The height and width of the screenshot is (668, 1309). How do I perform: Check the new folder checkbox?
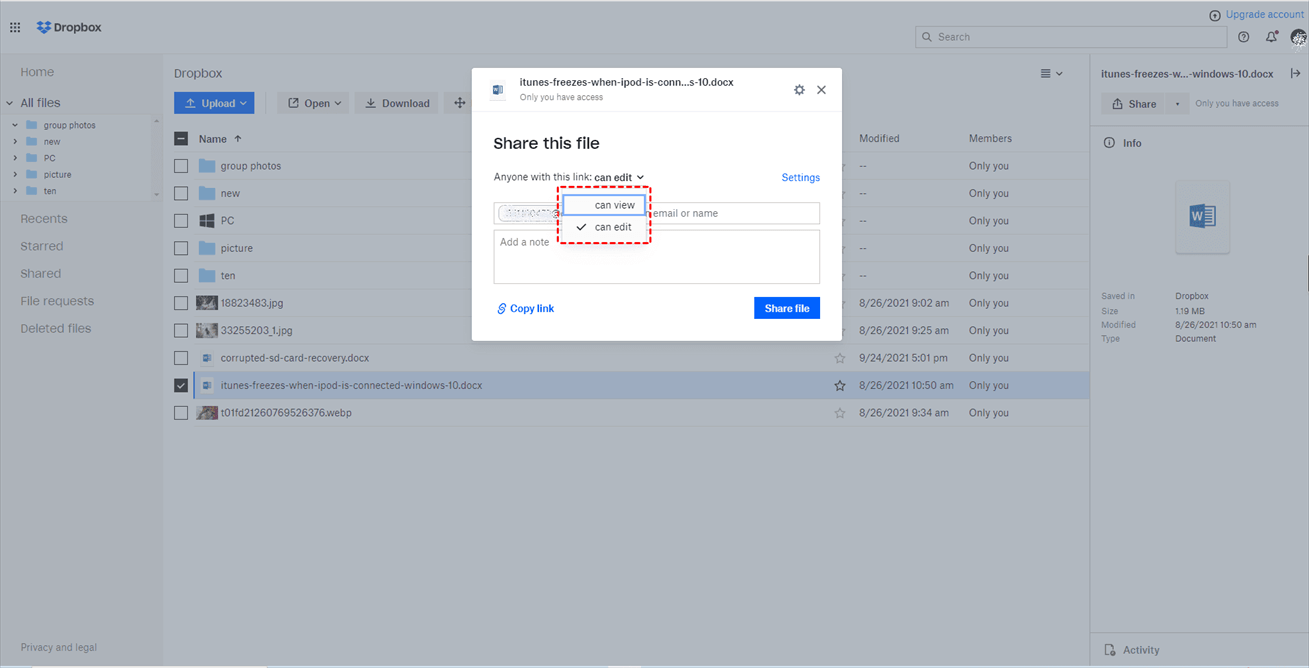(181, 193)
